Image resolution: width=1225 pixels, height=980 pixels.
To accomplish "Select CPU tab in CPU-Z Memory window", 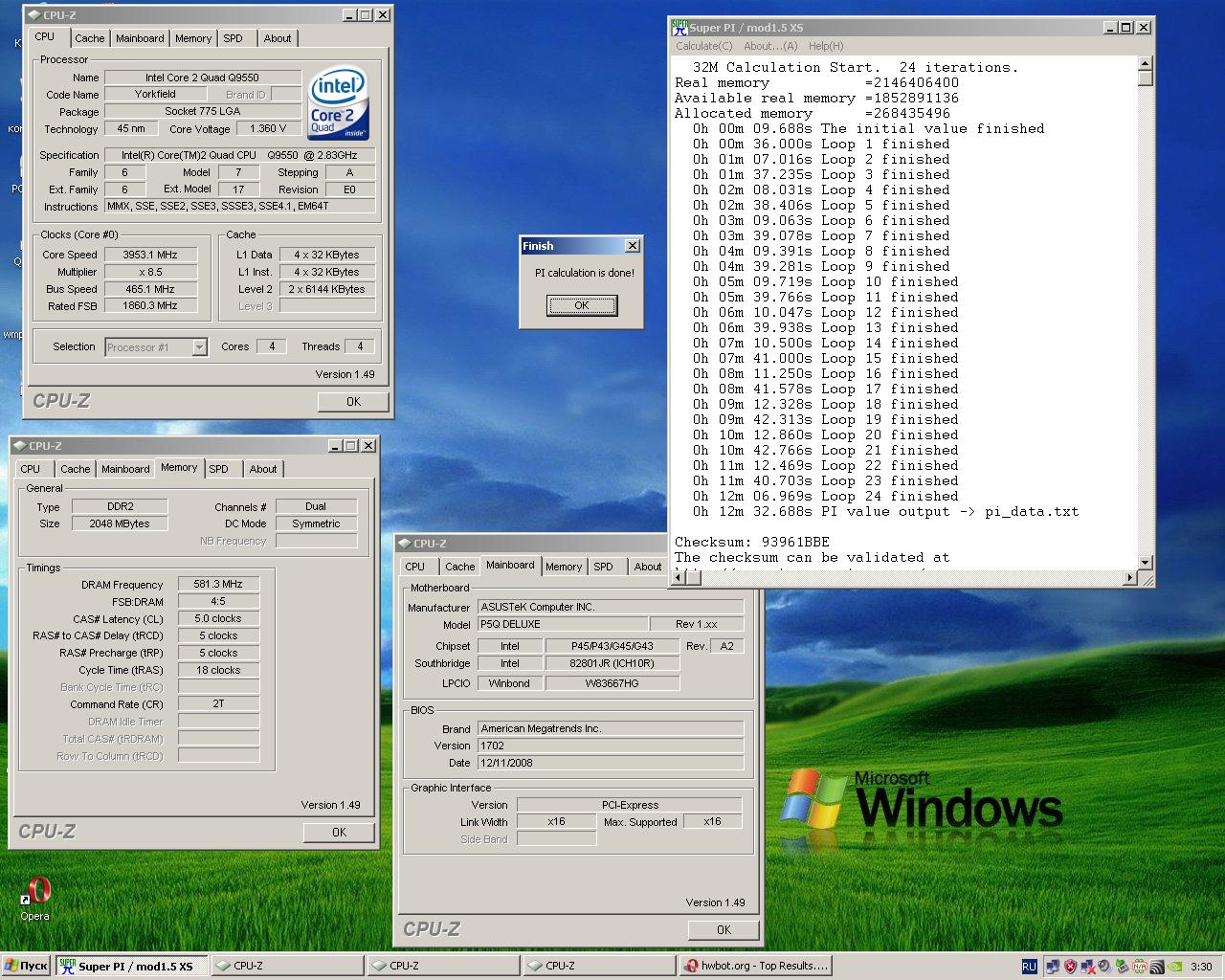I will point(31,469).
